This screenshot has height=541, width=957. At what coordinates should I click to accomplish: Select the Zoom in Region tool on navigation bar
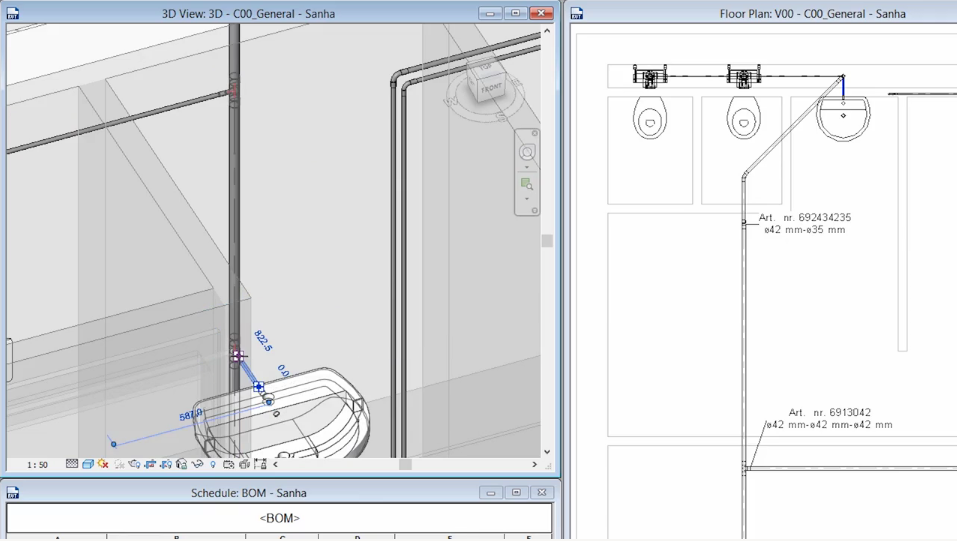(527, 184)
